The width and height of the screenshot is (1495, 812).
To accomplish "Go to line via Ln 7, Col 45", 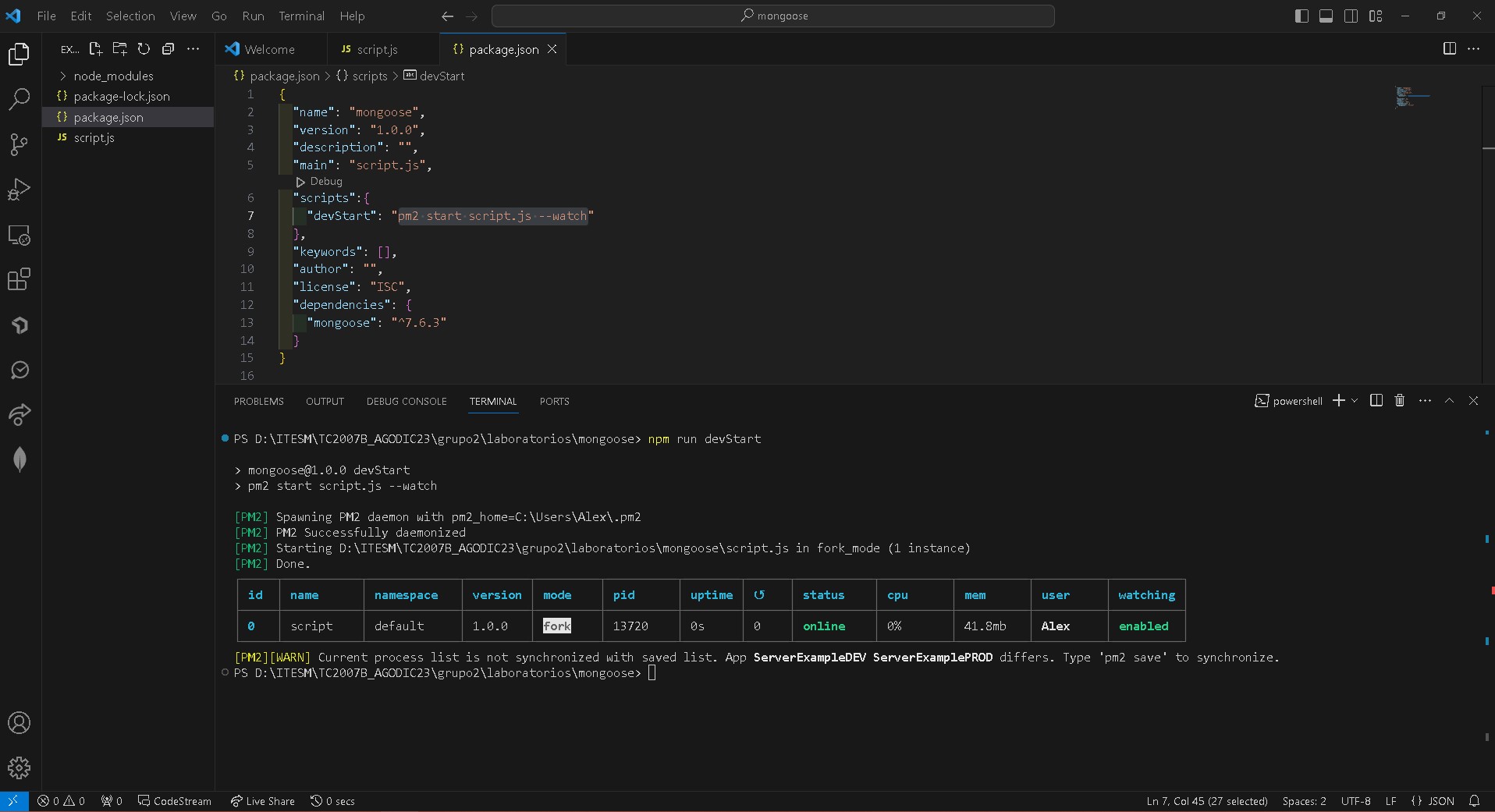I will click(x=1207, y=801).
